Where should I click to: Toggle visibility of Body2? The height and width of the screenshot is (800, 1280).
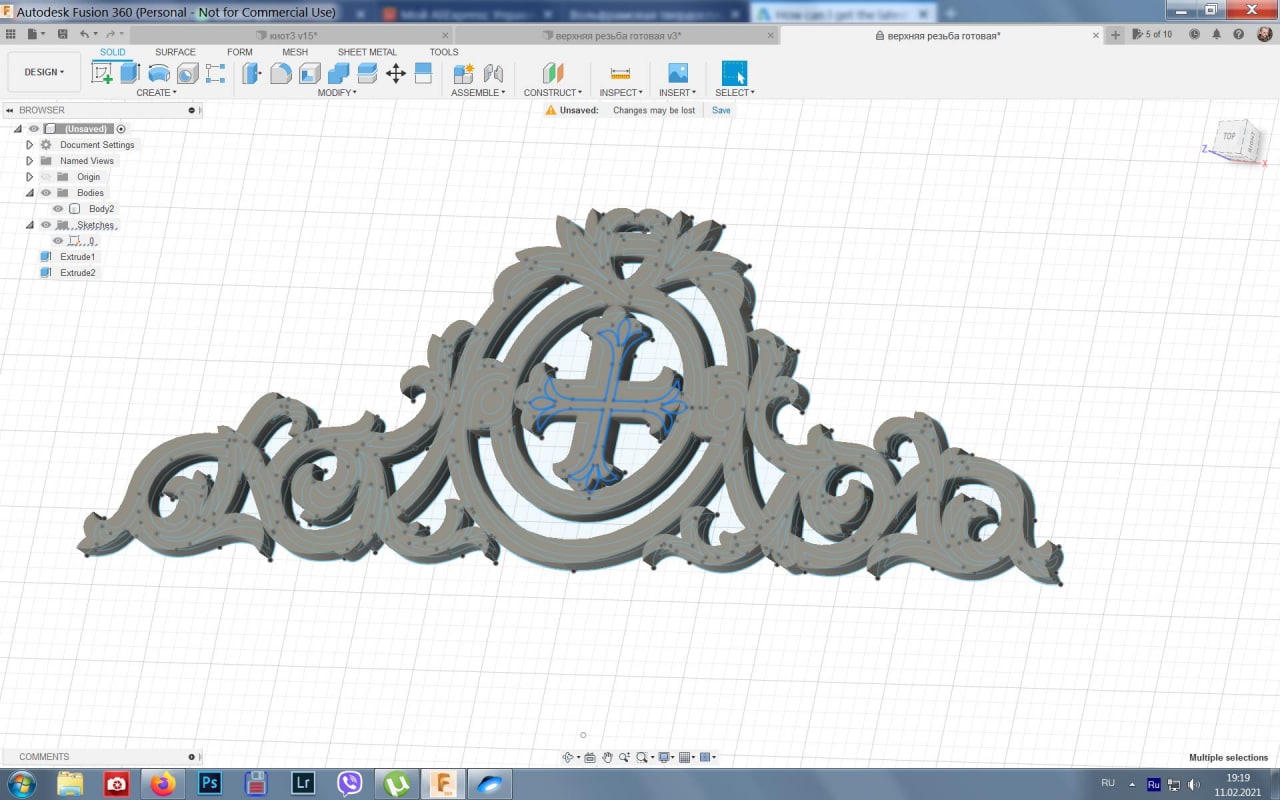[x=58, y=209]
